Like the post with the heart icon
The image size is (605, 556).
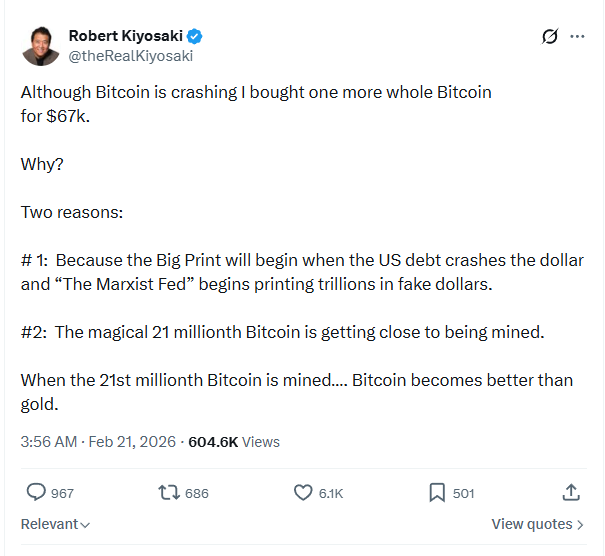click(303, 492)
